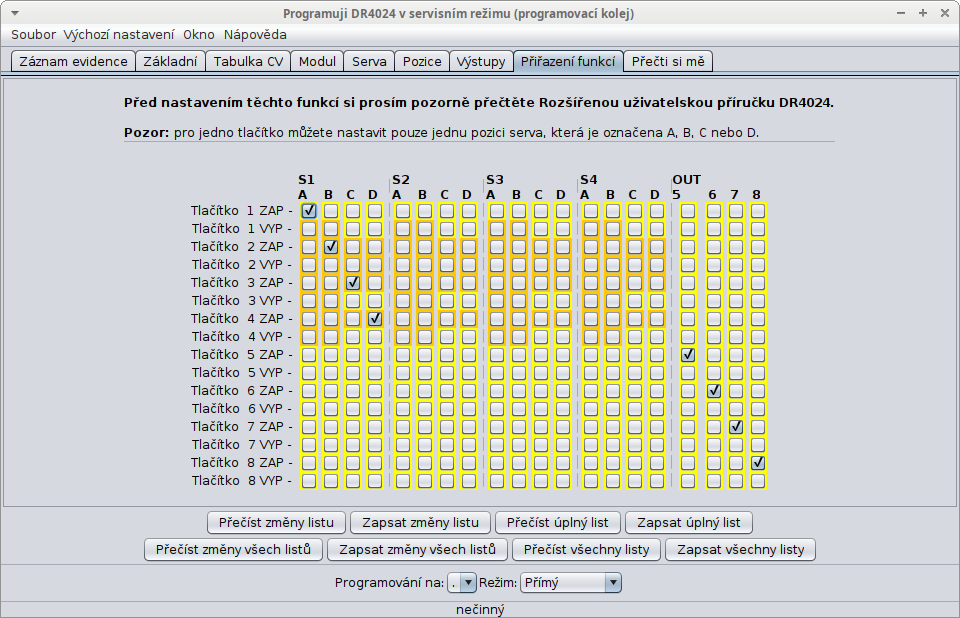The image size is (960, 618).
Task: Switch to the Tabulka CV tab
Action: point(248,61)
